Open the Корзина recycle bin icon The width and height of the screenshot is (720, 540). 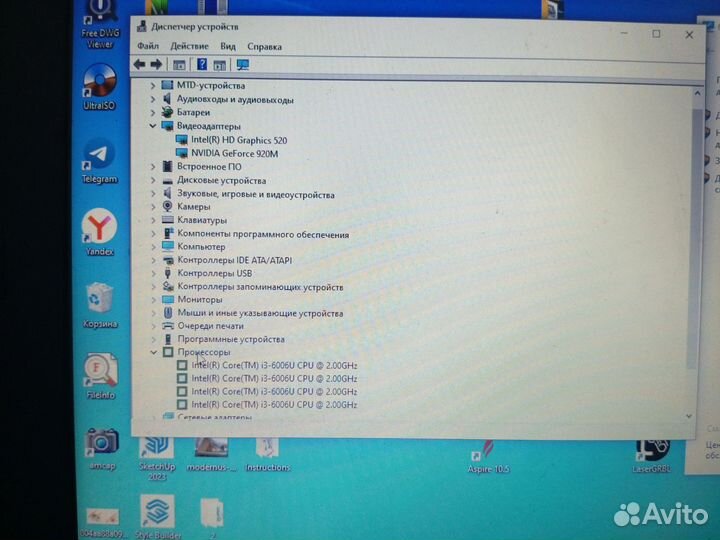(x=100, y=299)
